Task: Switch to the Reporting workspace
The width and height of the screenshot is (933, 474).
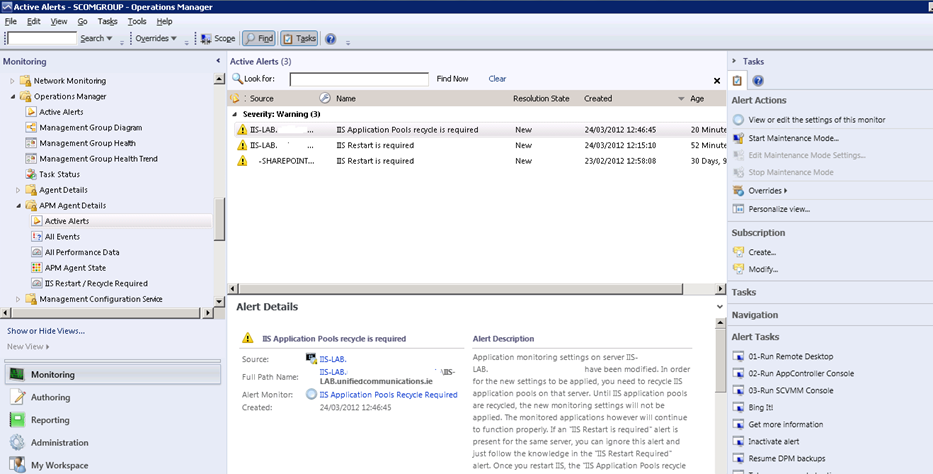Action: (x=50, y=420)
